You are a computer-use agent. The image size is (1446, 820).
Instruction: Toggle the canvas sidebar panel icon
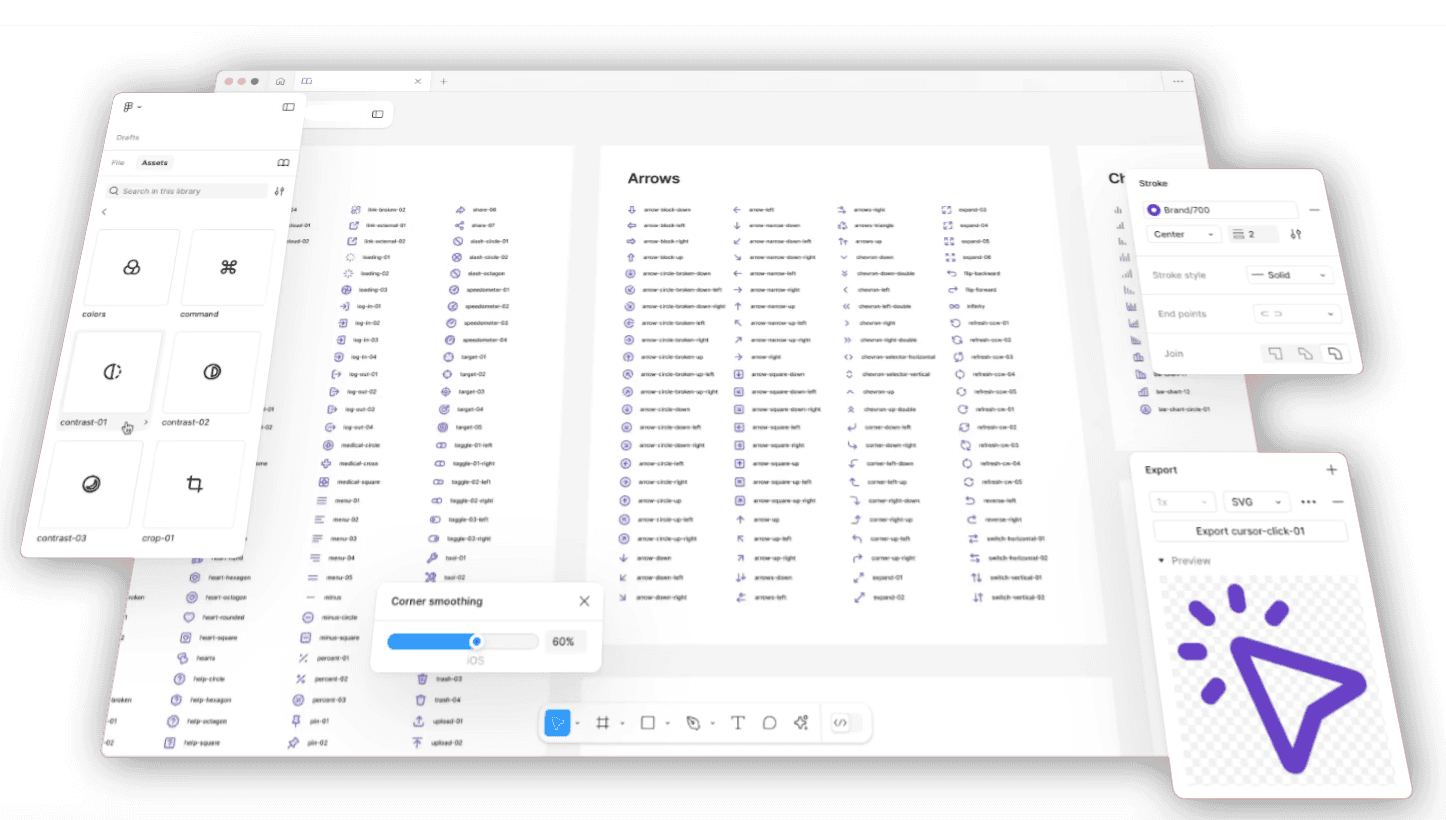point(378,114)
